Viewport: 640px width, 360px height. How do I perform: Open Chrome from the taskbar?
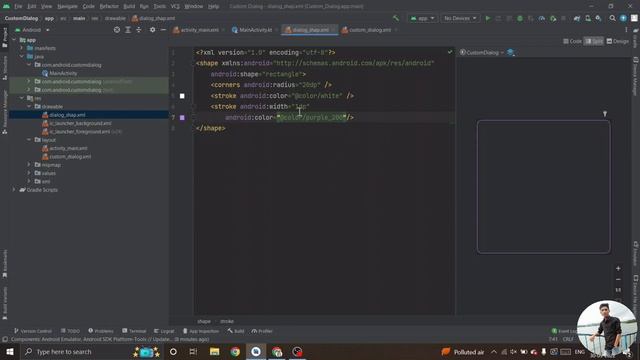click(x=235, y=352)
